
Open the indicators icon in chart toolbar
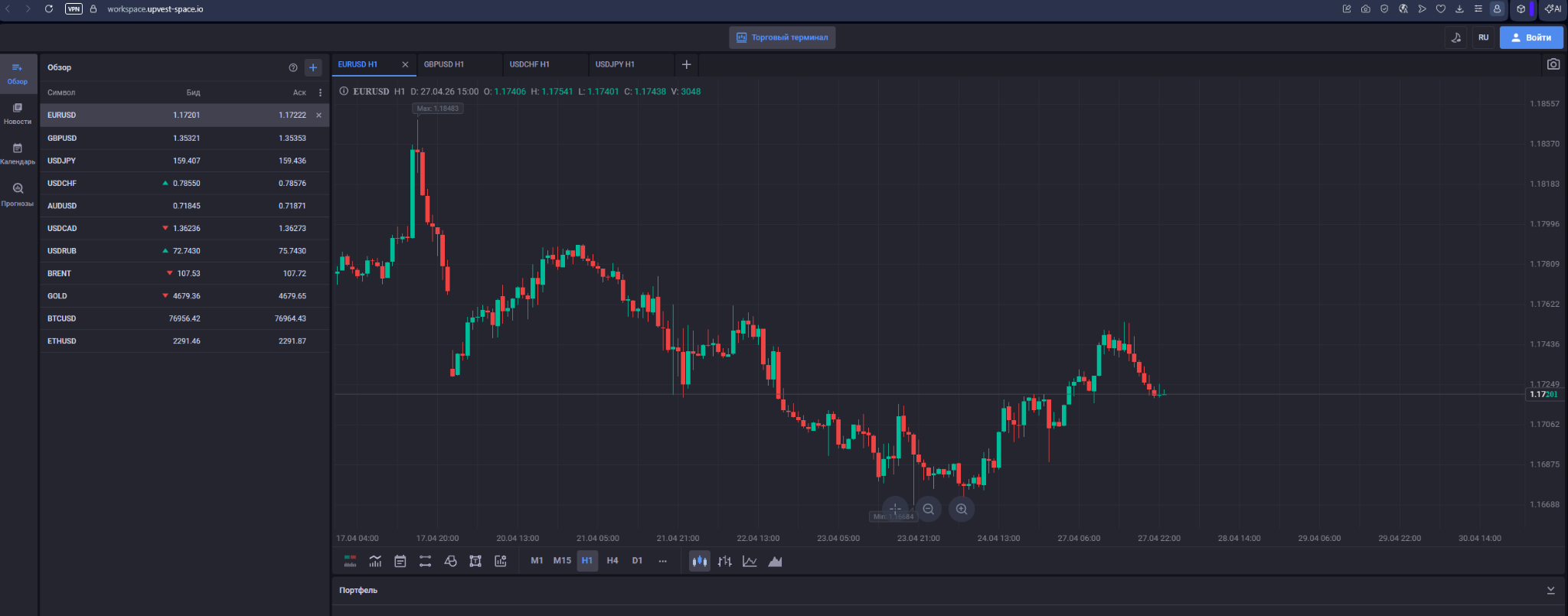[x=375, y=561]
